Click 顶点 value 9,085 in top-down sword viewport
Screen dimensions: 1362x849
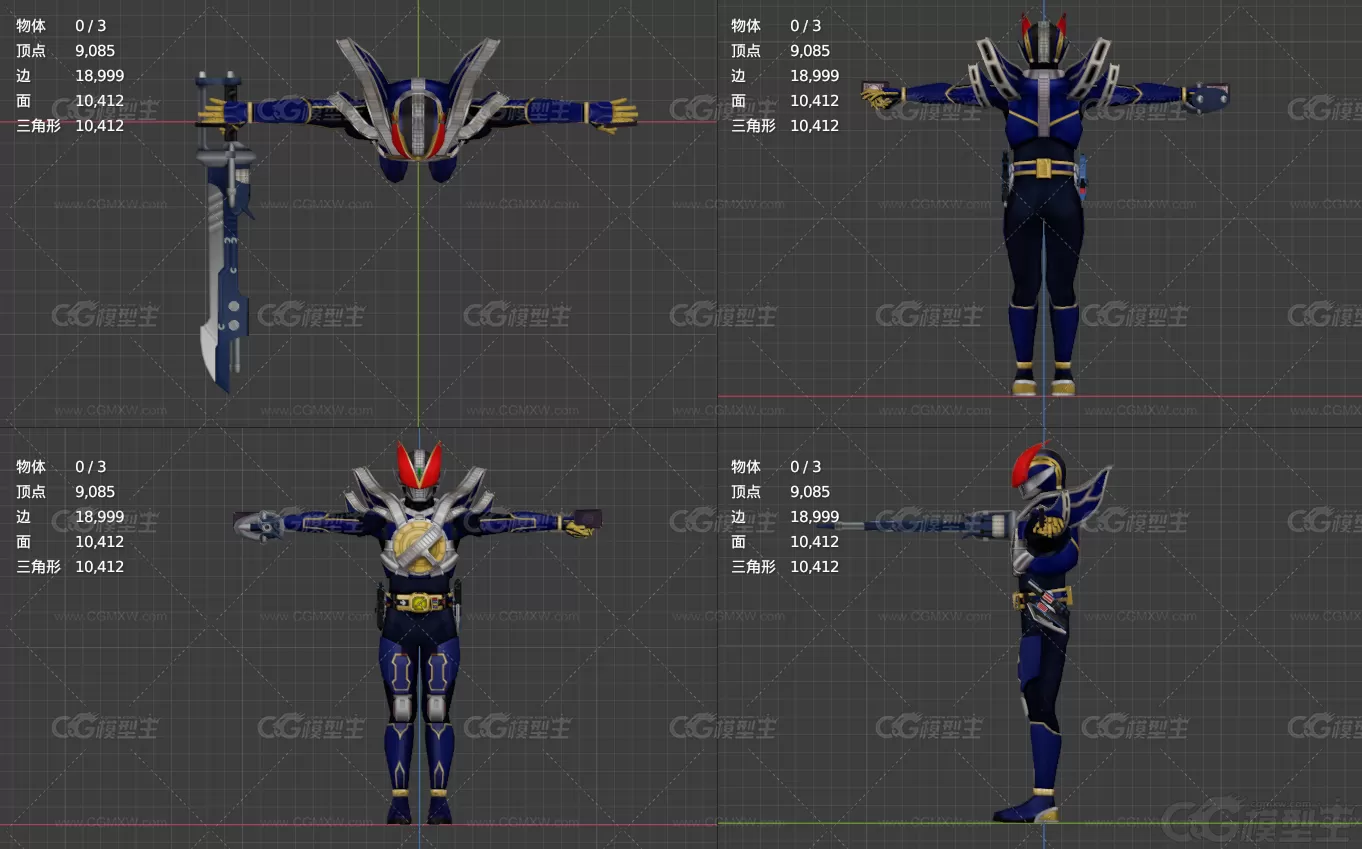pyautogui.click(x=95, y=50)
